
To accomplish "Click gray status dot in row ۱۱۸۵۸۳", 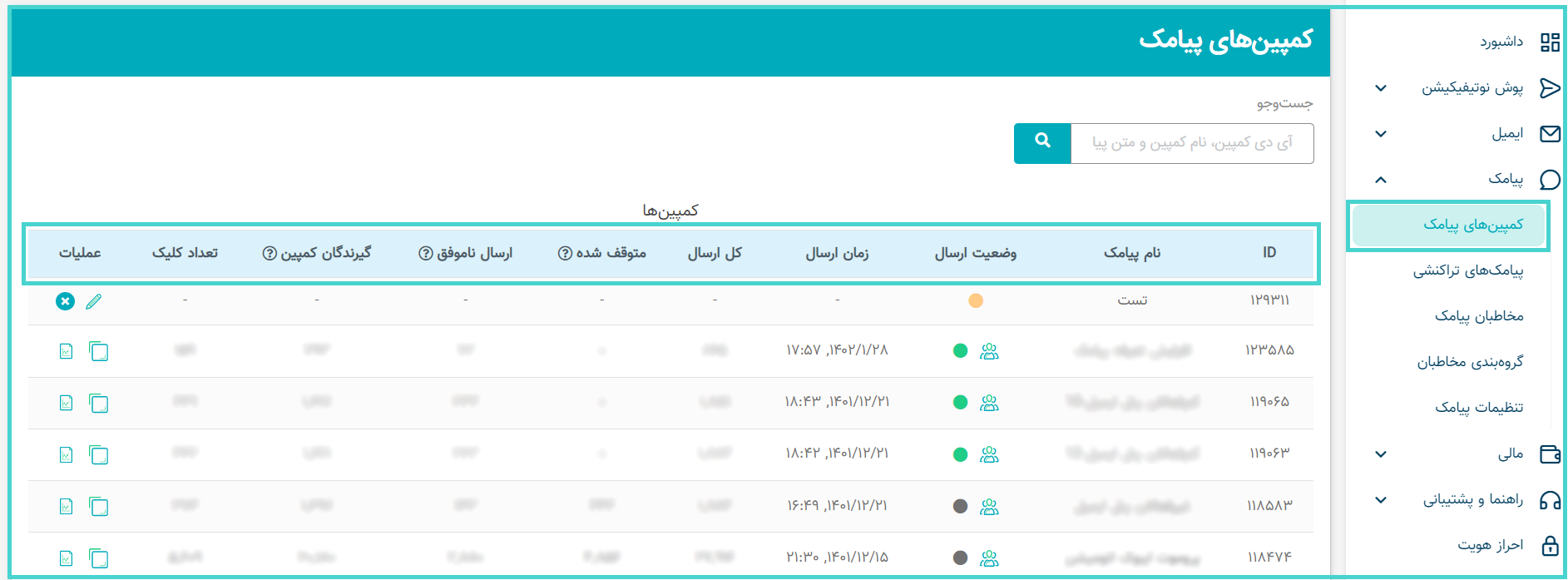I will 960,507.
